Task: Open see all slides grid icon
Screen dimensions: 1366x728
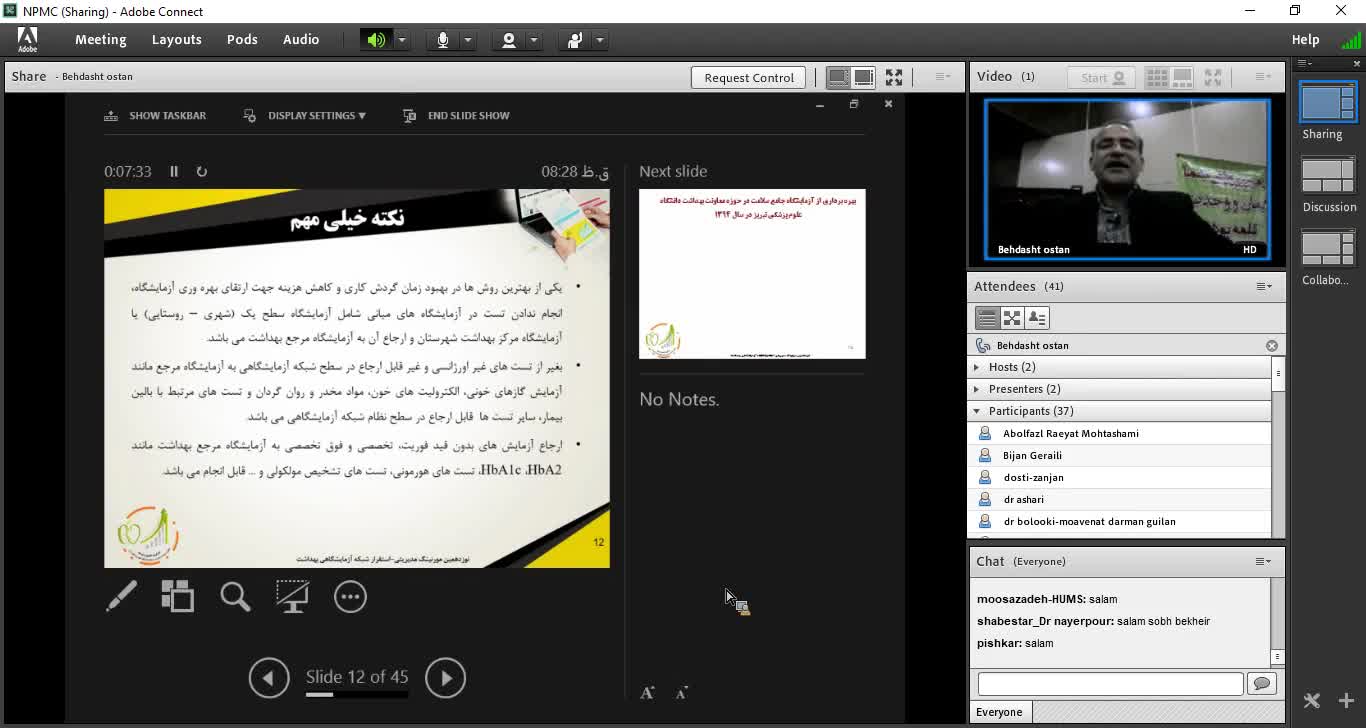Action: click(x=178, y=597)
